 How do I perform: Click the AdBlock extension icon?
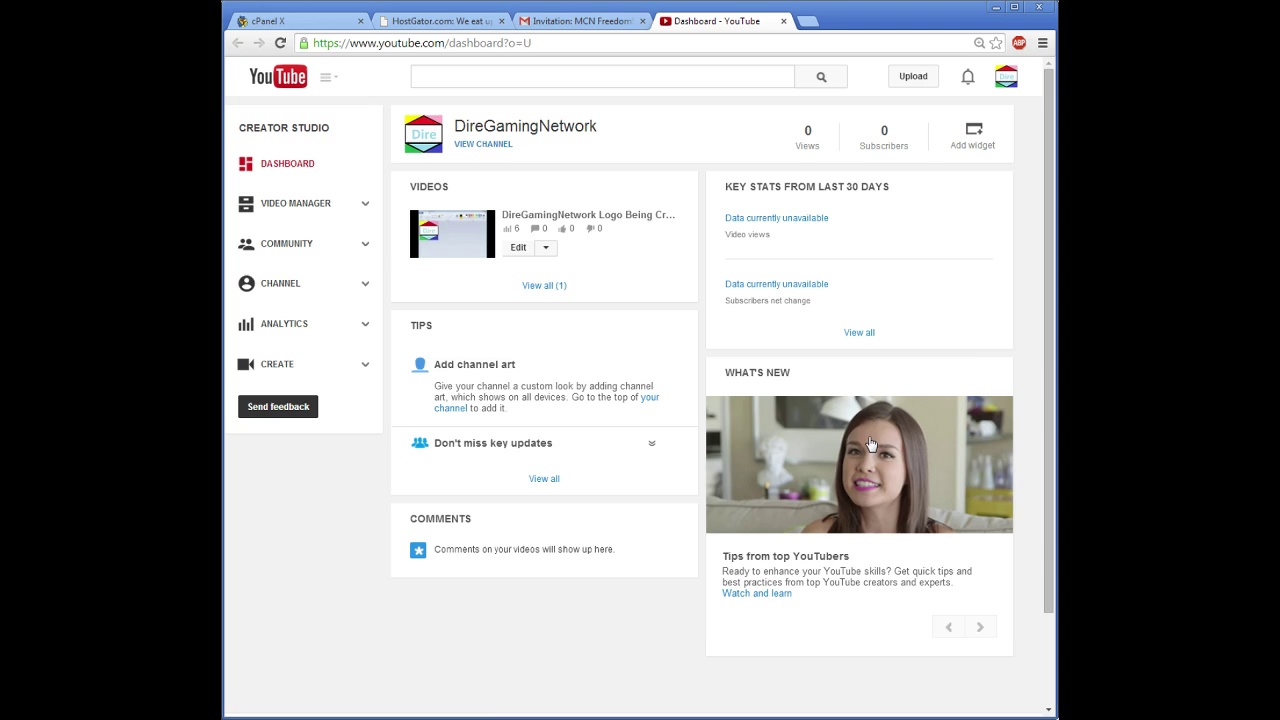(x=1018, y=43)
